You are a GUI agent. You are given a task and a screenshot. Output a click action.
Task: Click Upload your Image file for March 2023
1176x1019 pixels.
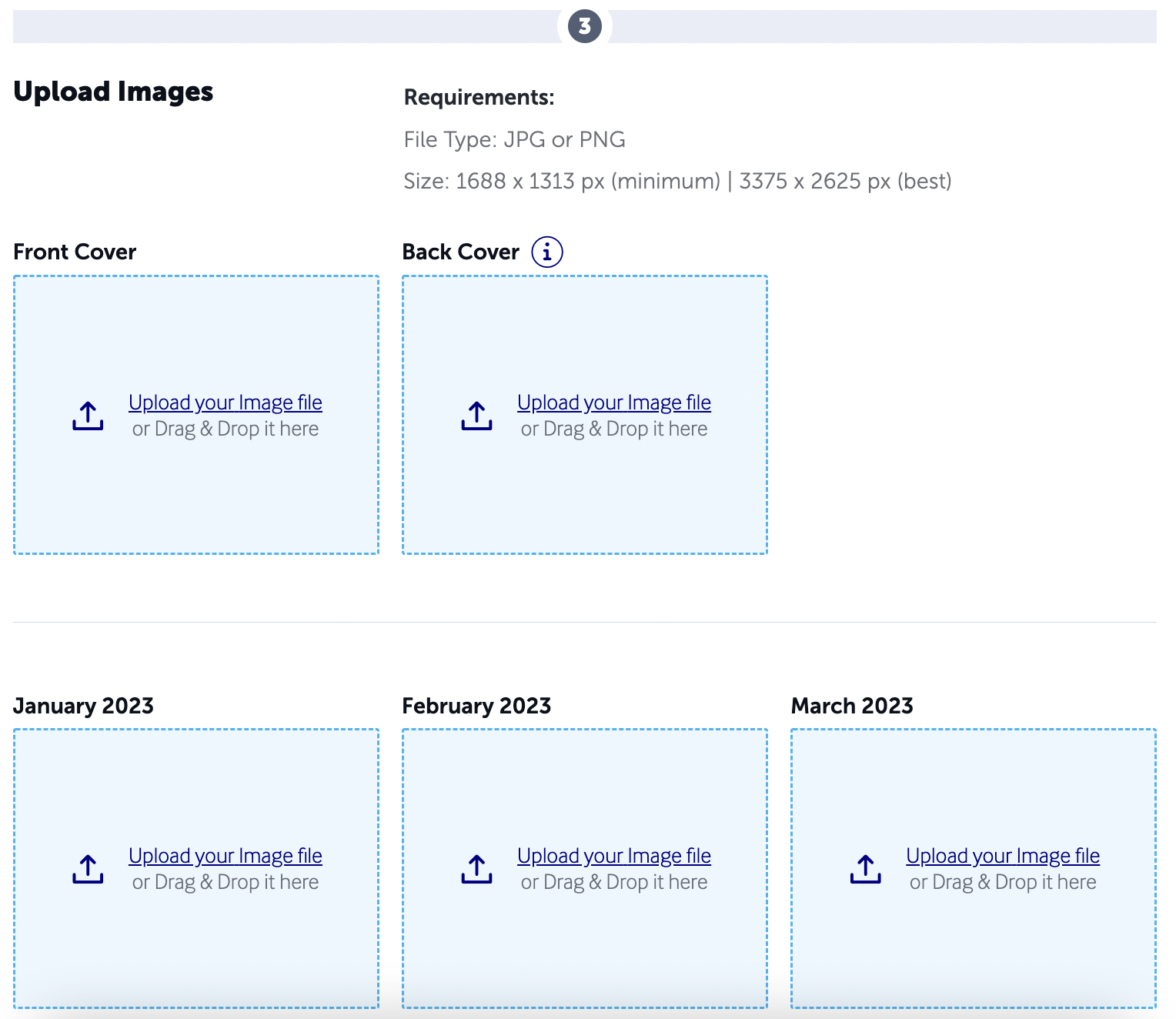tap(1002, 855)
